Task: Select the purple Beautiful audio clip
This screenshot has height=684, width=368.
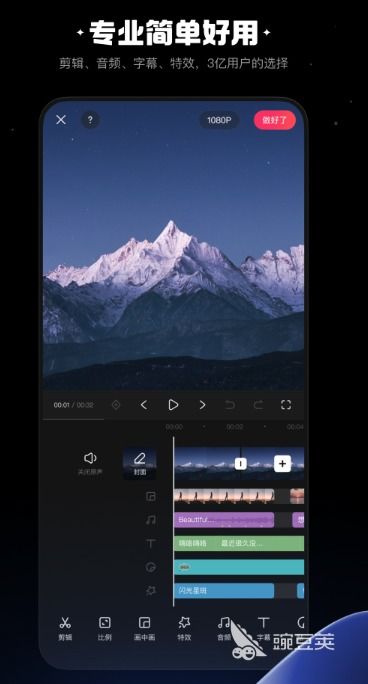Action: click(x=224, y=520)
